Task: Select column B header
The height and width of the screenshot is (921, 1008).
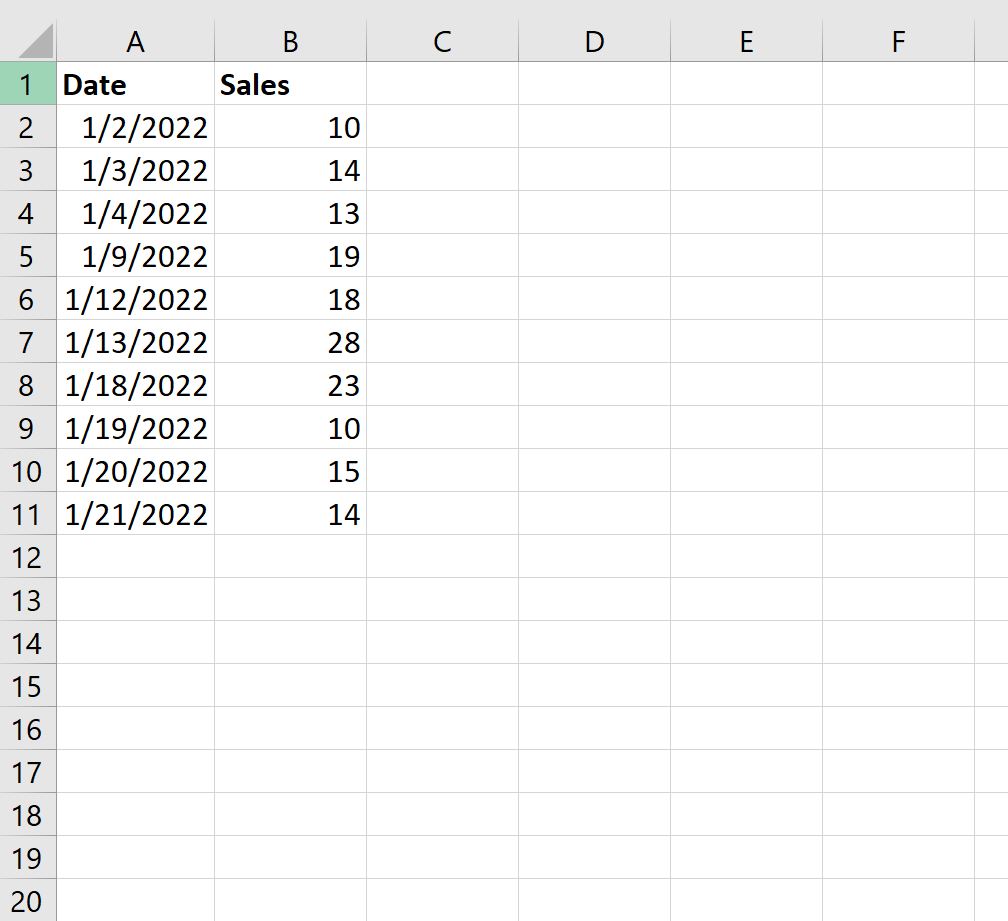Action: 290,41
